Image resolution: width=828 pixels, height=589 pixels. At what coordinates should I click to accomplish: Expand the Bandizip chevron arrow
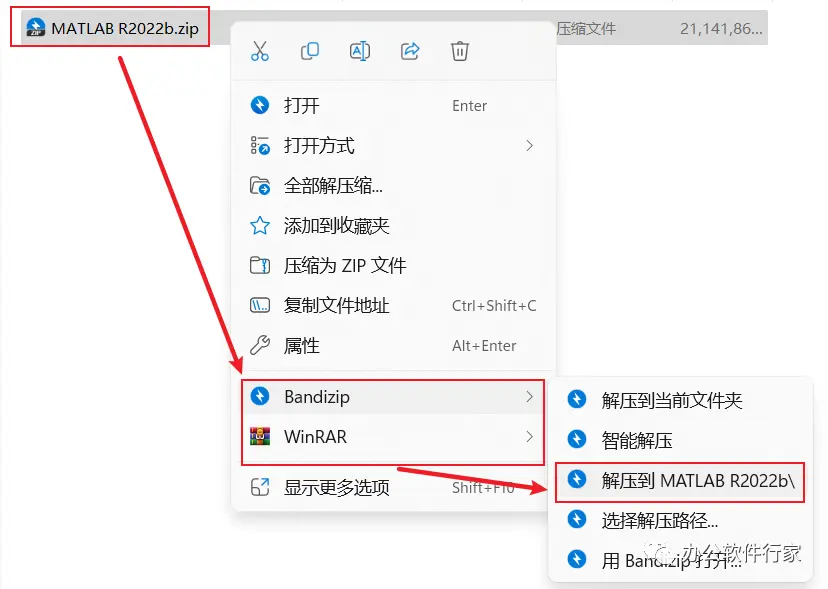pos(530,397)
